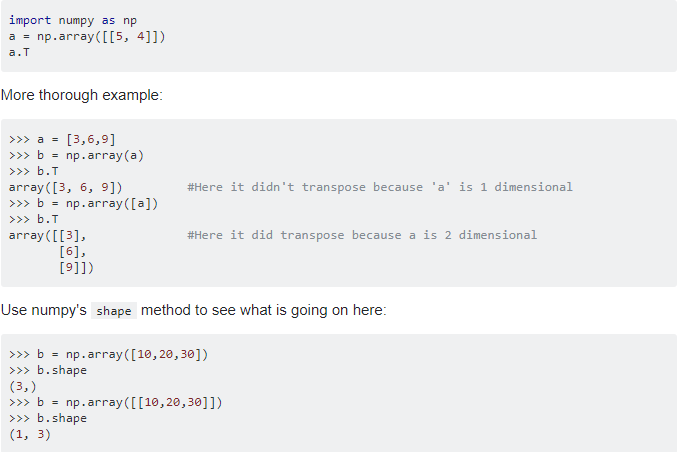The height and width of the screenshot is (452, 678).
Task: Click 'method to see what is going on here' text
Action: click(263, 310)
